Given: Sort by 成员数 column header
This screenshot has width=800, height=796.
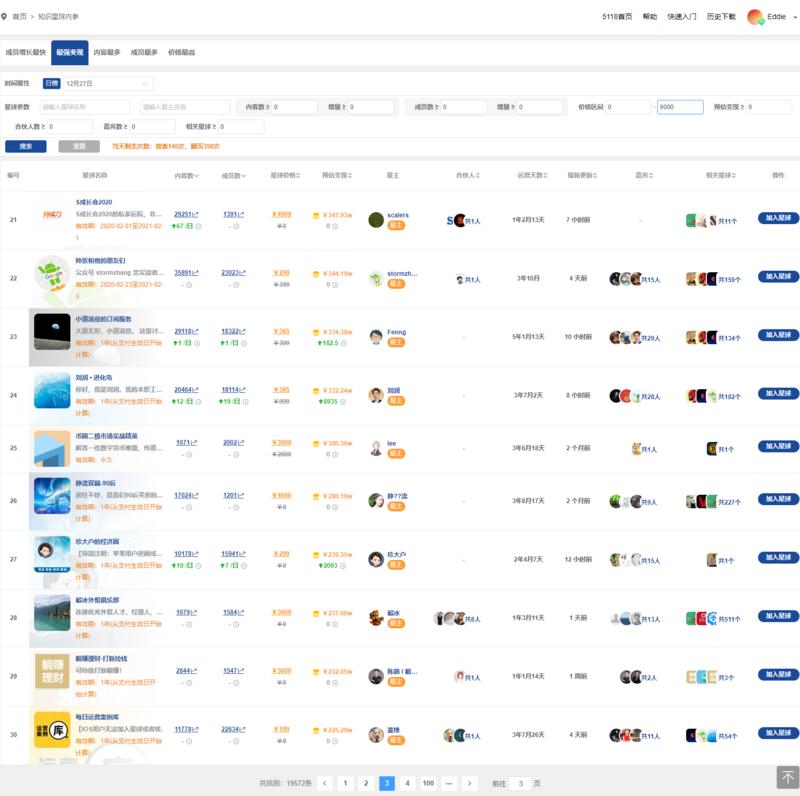Looking at the screenshot, I should coord(234,175).
